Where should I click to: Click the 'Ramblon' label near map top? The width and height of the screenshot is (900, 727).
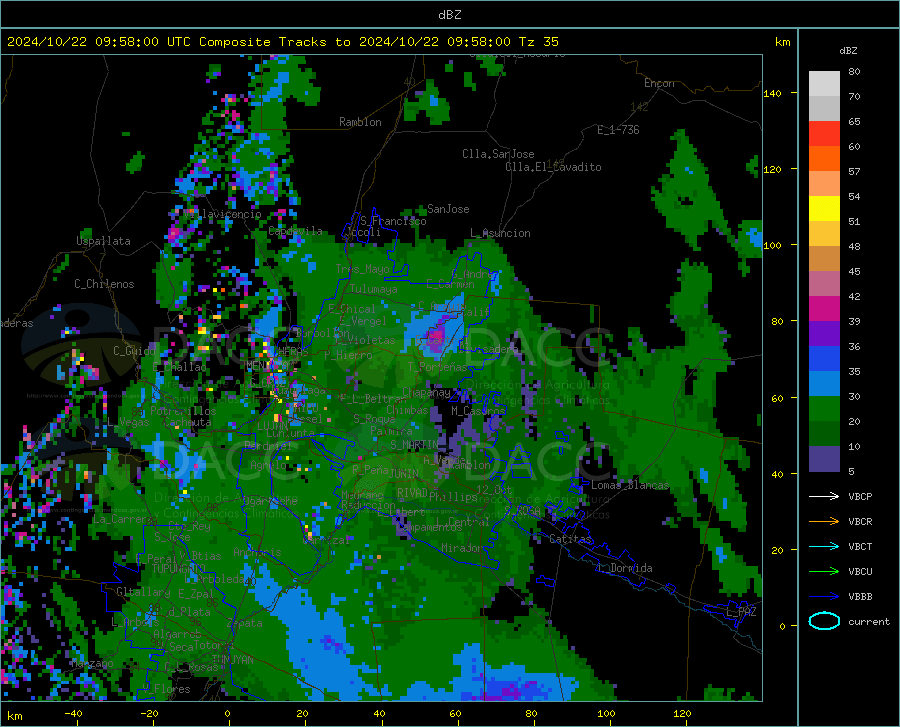(360, 122)
